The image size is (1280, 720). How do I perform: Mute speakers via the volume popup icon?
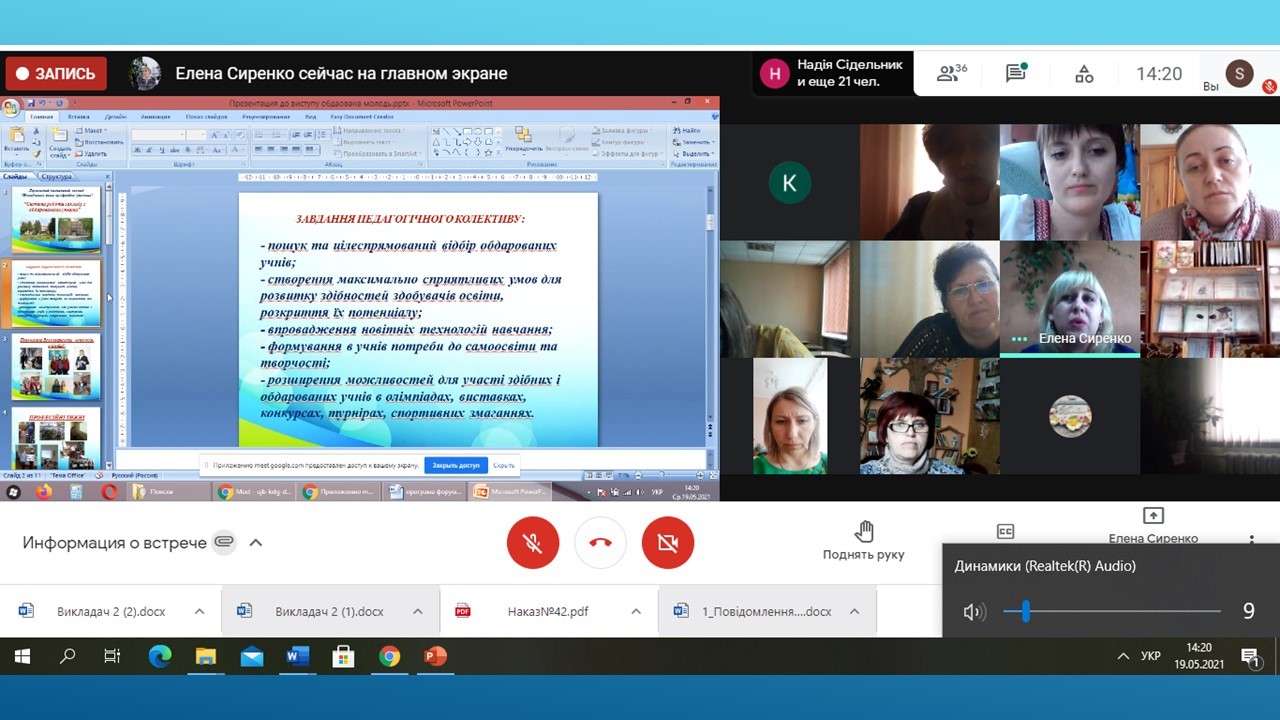[x=972, y=612]
